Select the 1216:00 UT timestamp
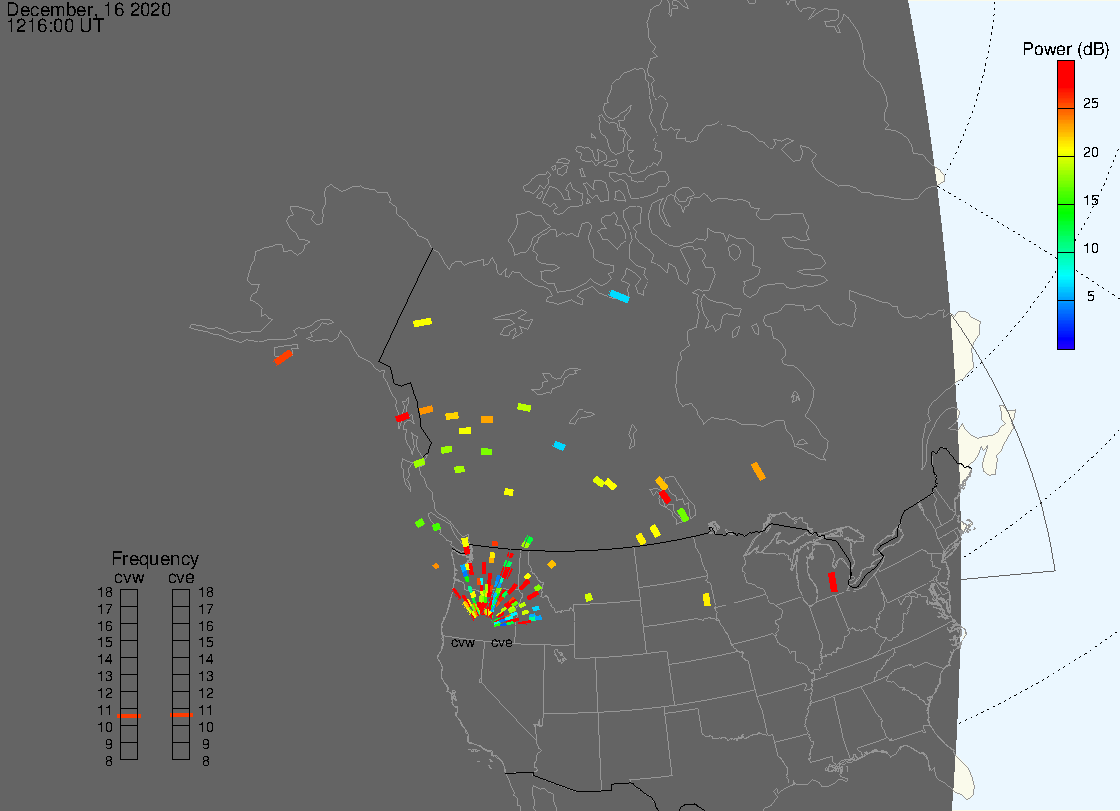Image resolution: width=1120 pixels, height=811 pixels. click(x=55, y=26)
